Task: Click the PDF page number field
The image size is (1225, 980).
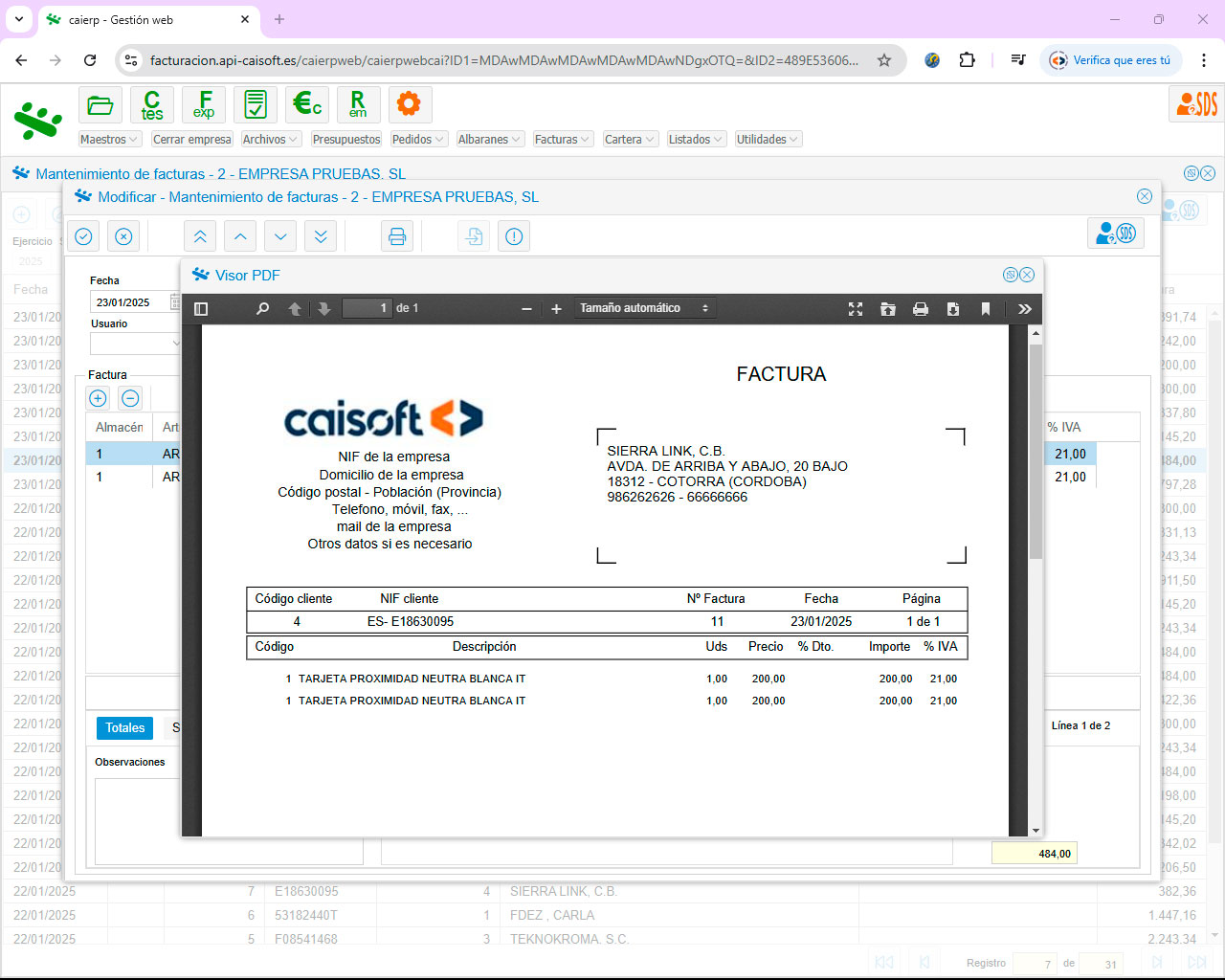Action: (x=367, y=308)
